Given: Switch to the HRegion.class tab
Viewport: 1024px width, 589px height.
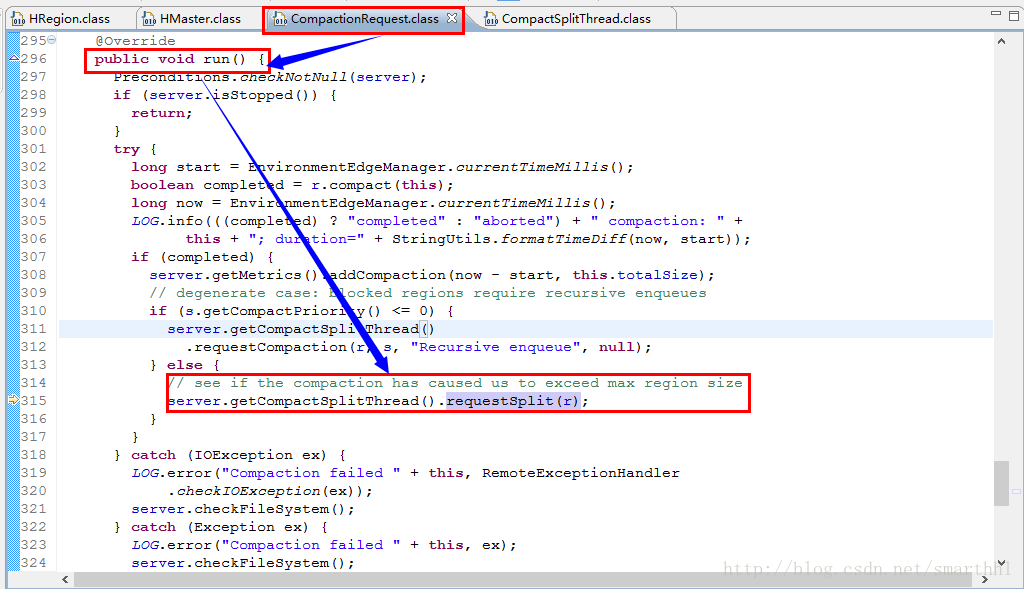Looking at the screenshot, I should (x=69, y=19).
